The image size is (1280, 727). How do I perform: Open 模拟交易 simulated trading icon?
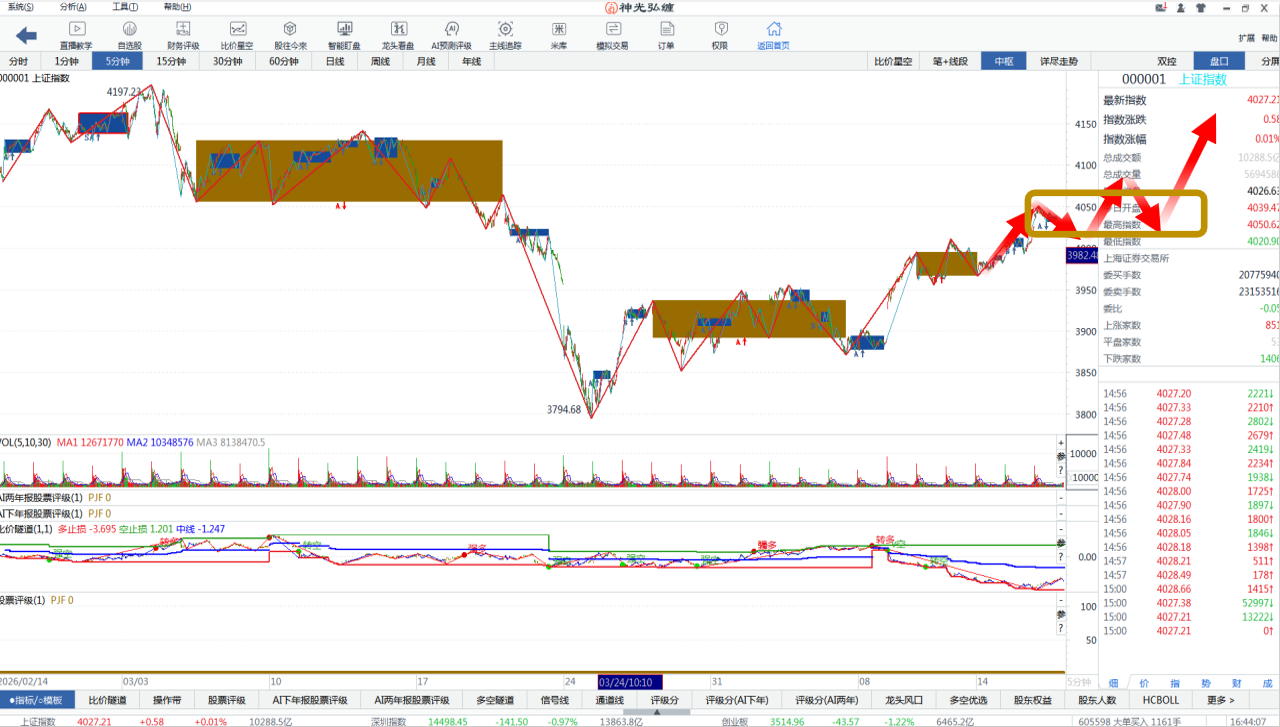click(612, 35)
